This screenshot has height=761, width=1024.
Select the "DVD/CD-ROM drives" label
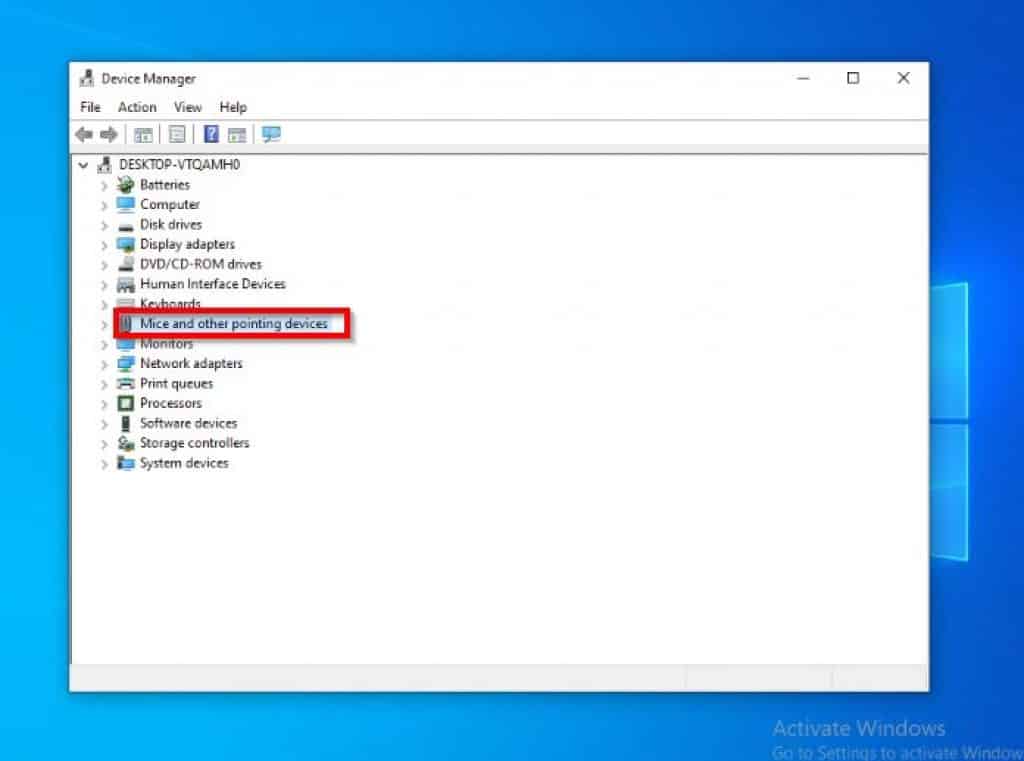(200, 264)
